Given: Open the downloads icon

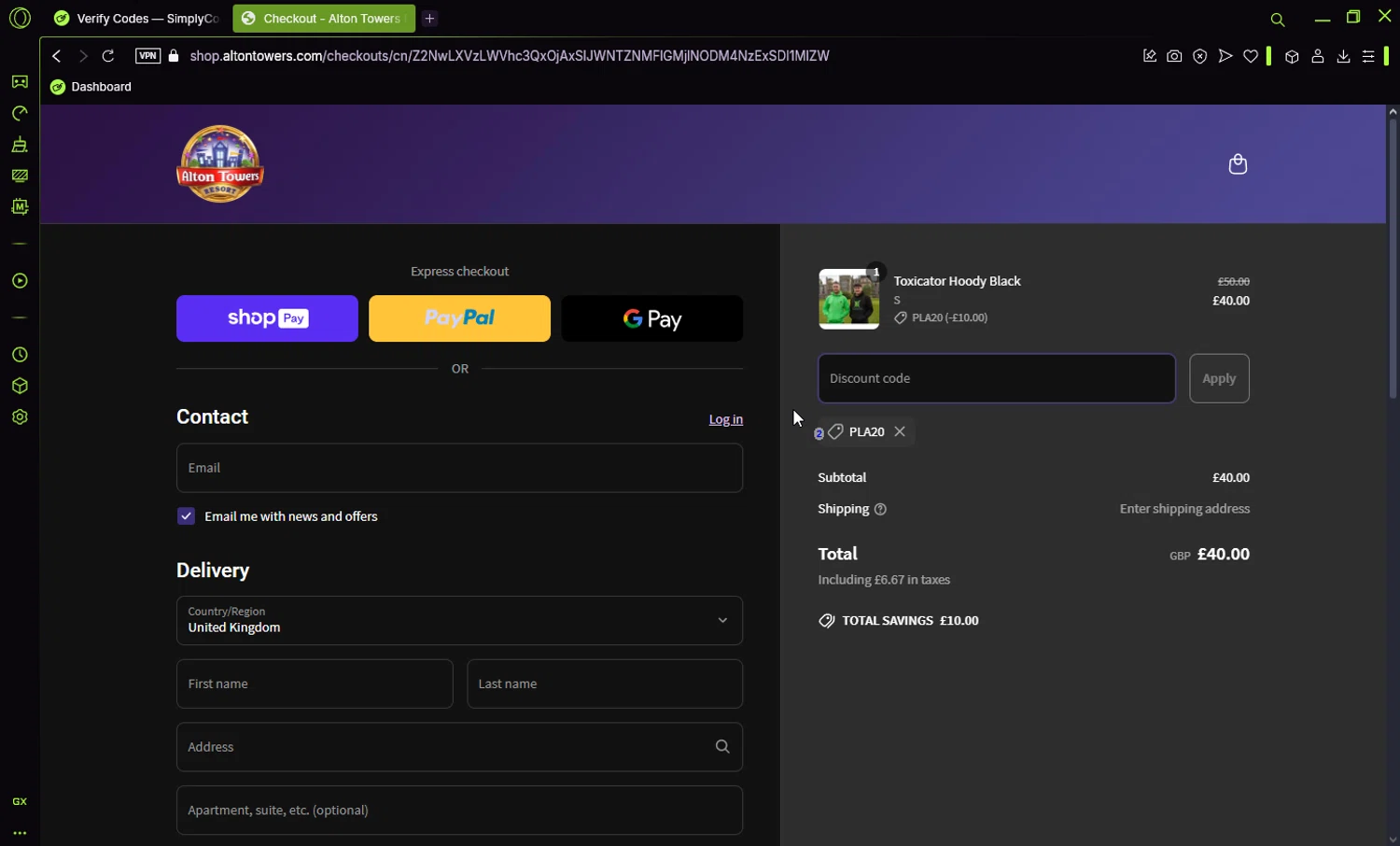Looking at the screenshot, I should (x=1343, y=56).
